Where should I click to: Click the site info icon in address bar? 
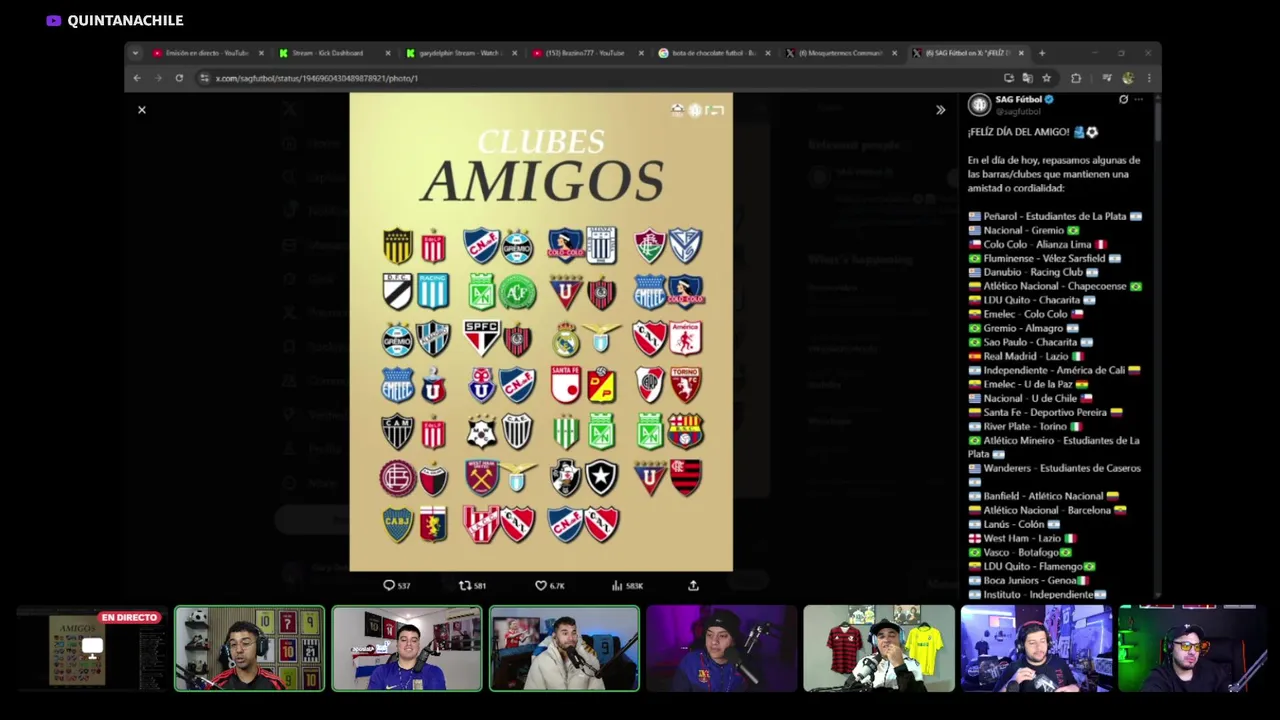pyautogui.click(x=204, y=78)
